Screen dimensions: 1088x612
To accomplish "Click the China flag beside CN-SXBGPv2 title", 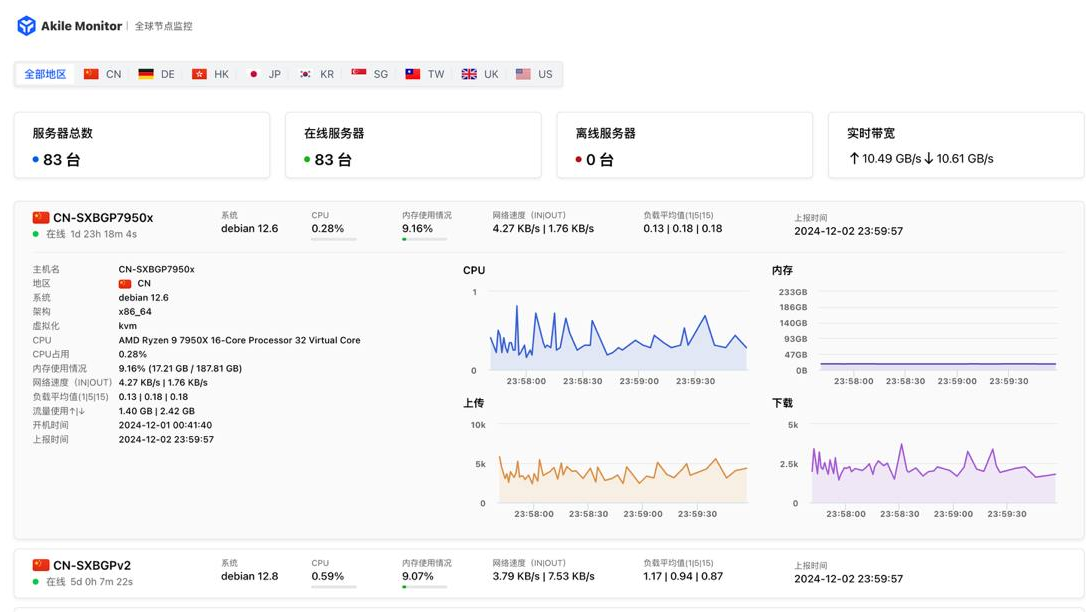I will click(x=41, y=565).
